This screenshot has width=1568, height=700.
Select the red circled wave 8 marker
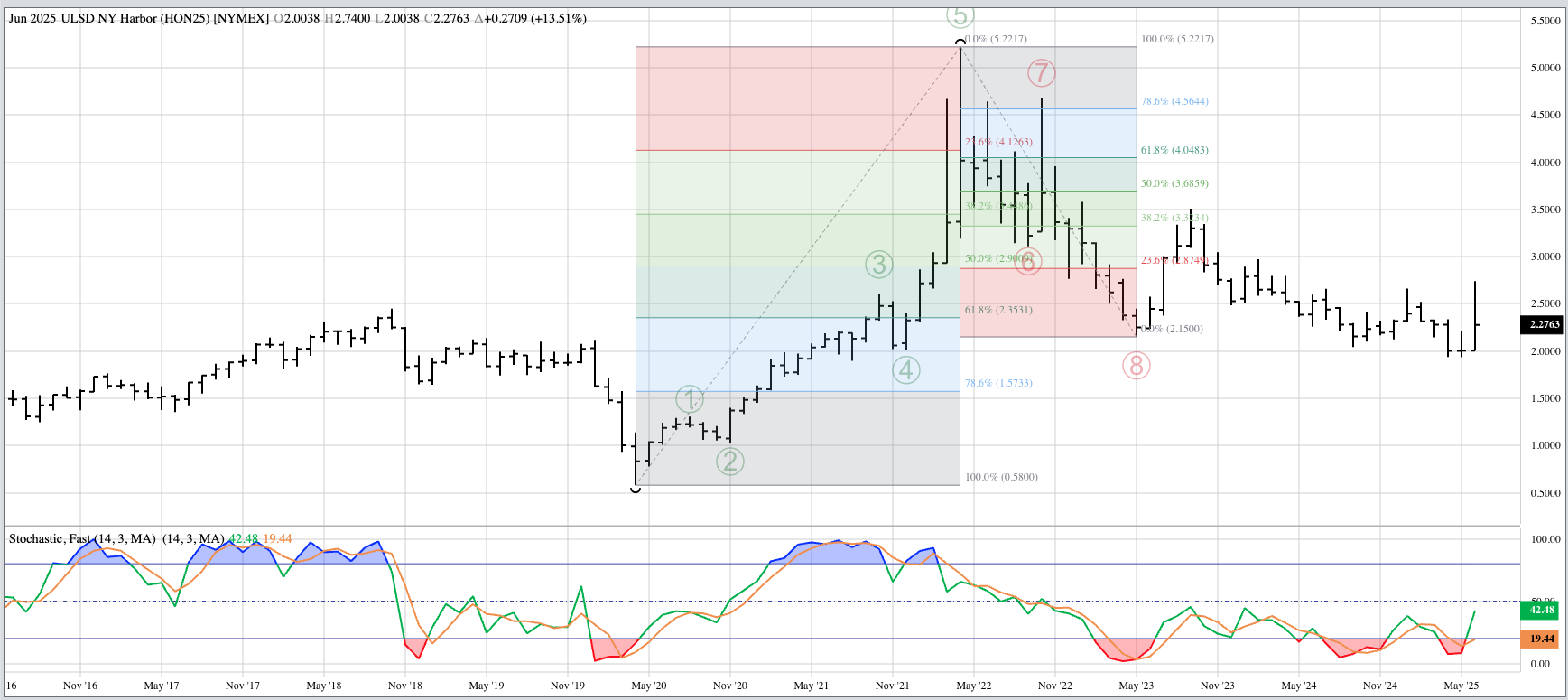1136,366
